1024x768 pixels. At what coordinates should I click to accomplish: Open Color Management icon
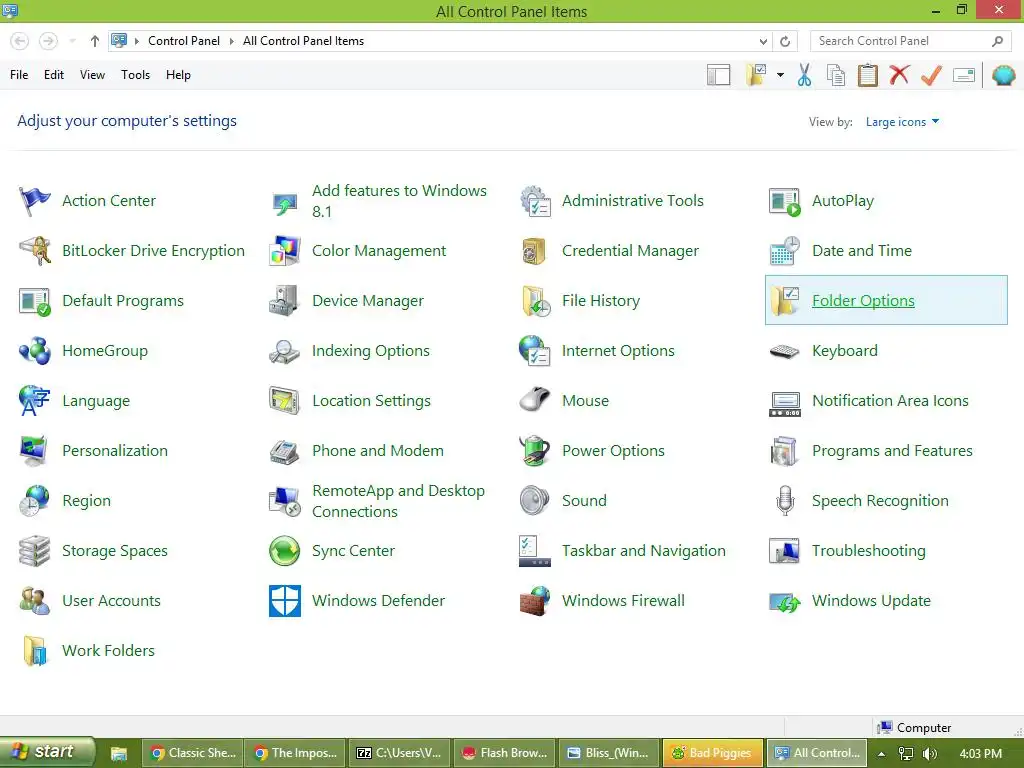(x=285, y=251)
